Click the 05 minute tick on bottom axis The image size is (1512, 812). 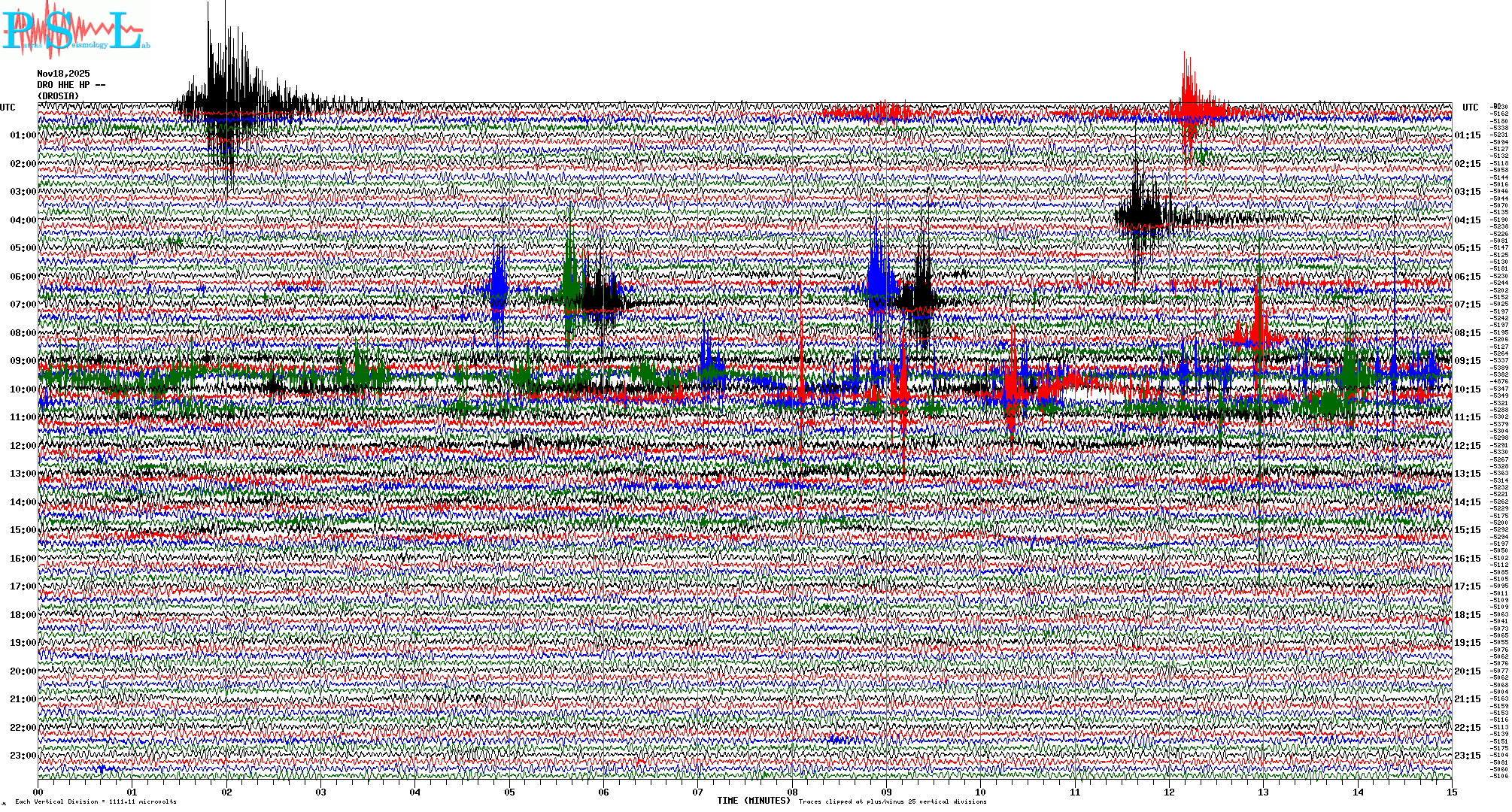(509, 792)
